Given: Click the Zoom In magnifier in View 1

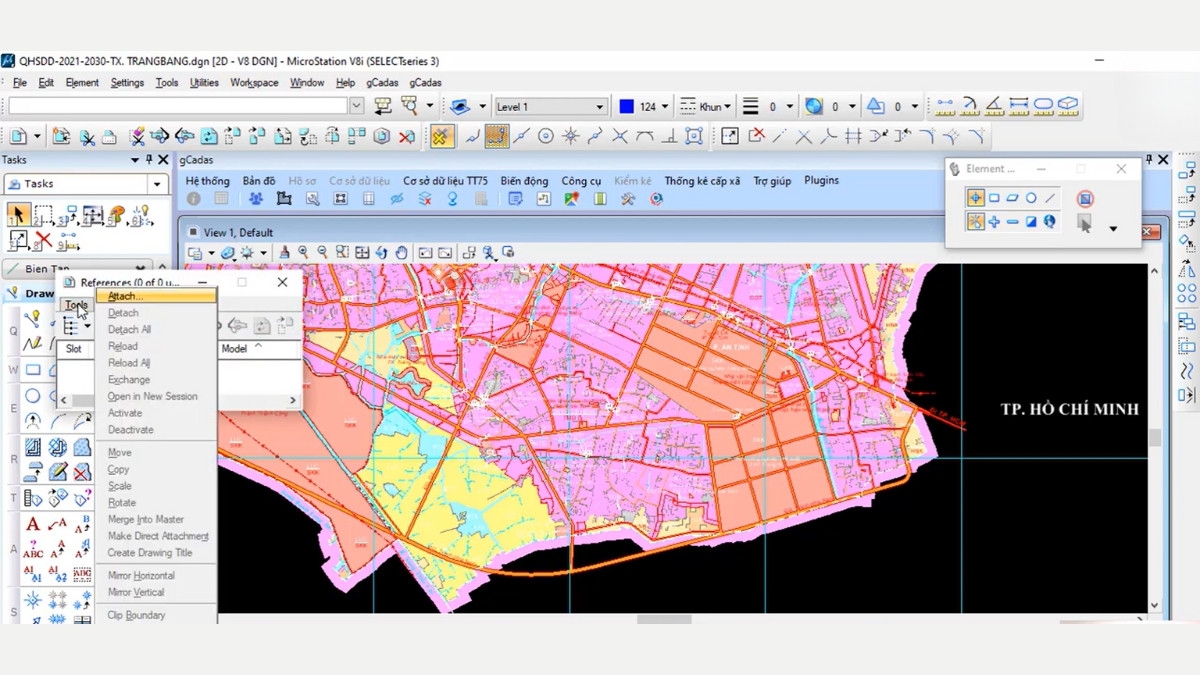Looking at the screenshot, I should point(303,253).
